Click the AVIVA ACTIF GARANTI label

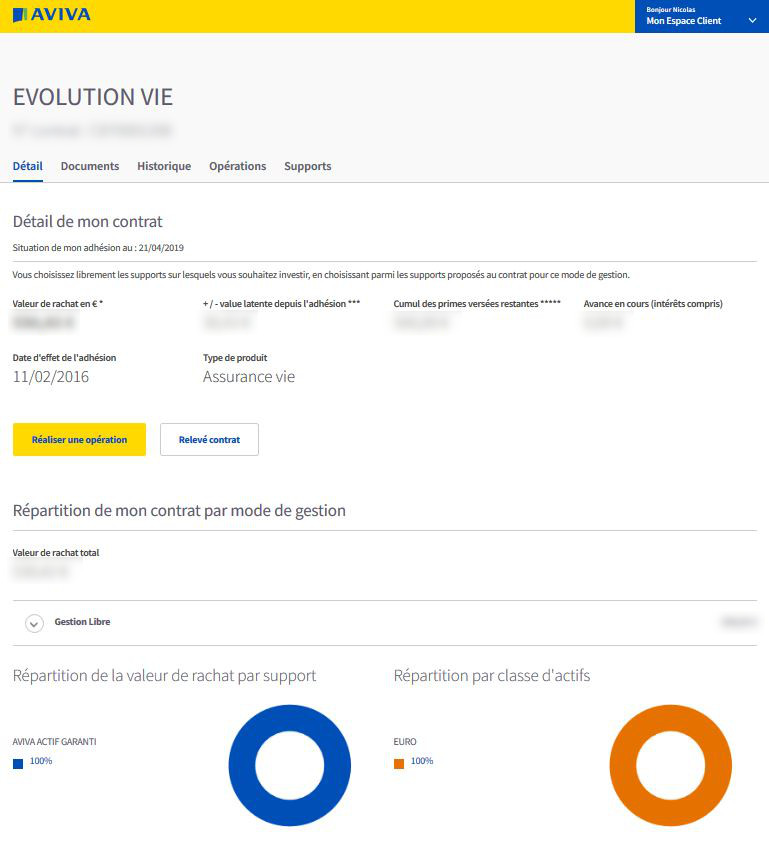coord(55,742)
